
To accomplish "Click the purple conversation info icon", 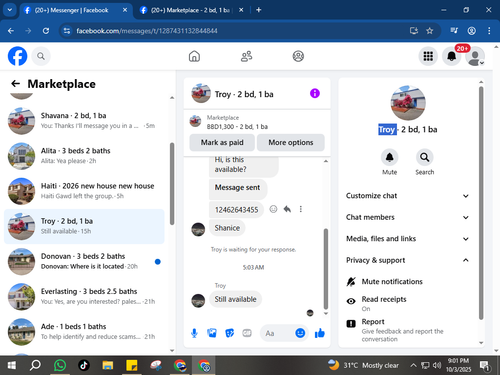I will 315,93.
